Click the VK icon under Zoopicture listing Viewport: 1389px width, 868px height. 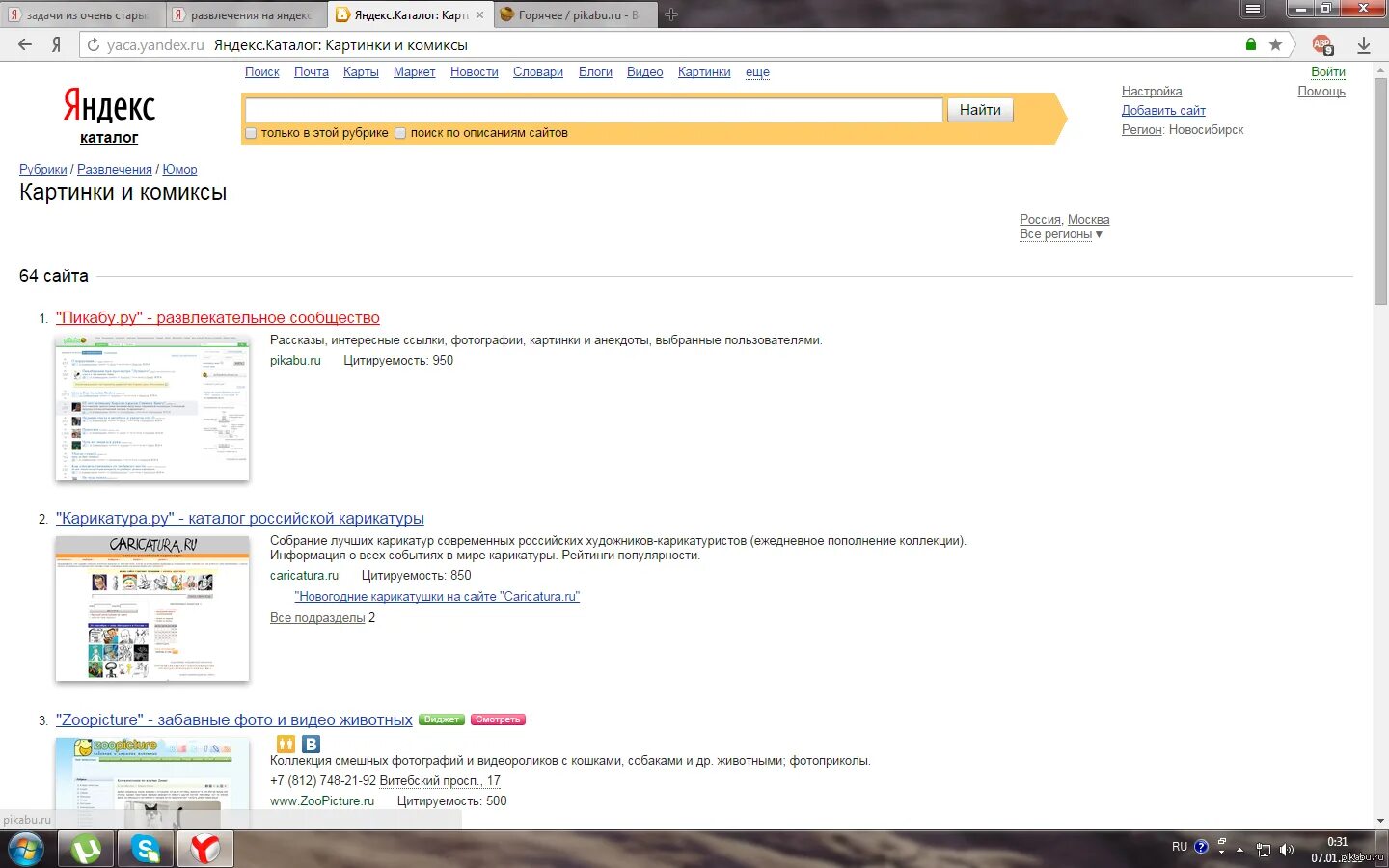click(311, 744)
